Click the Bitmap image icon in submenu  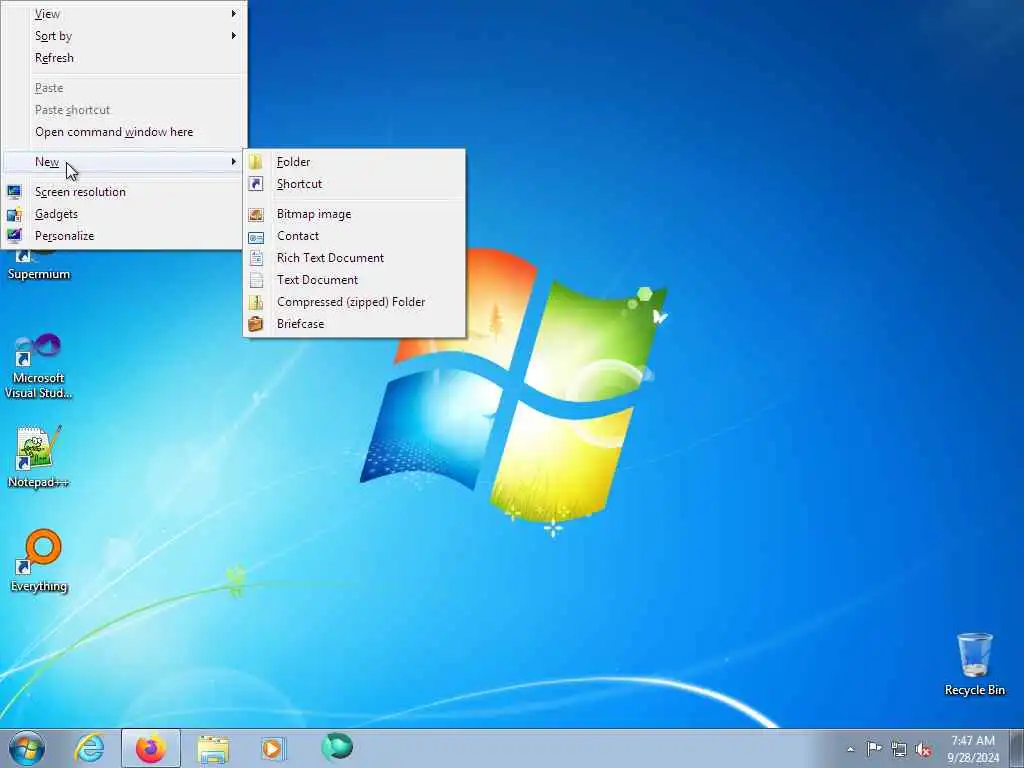point(256,214)
